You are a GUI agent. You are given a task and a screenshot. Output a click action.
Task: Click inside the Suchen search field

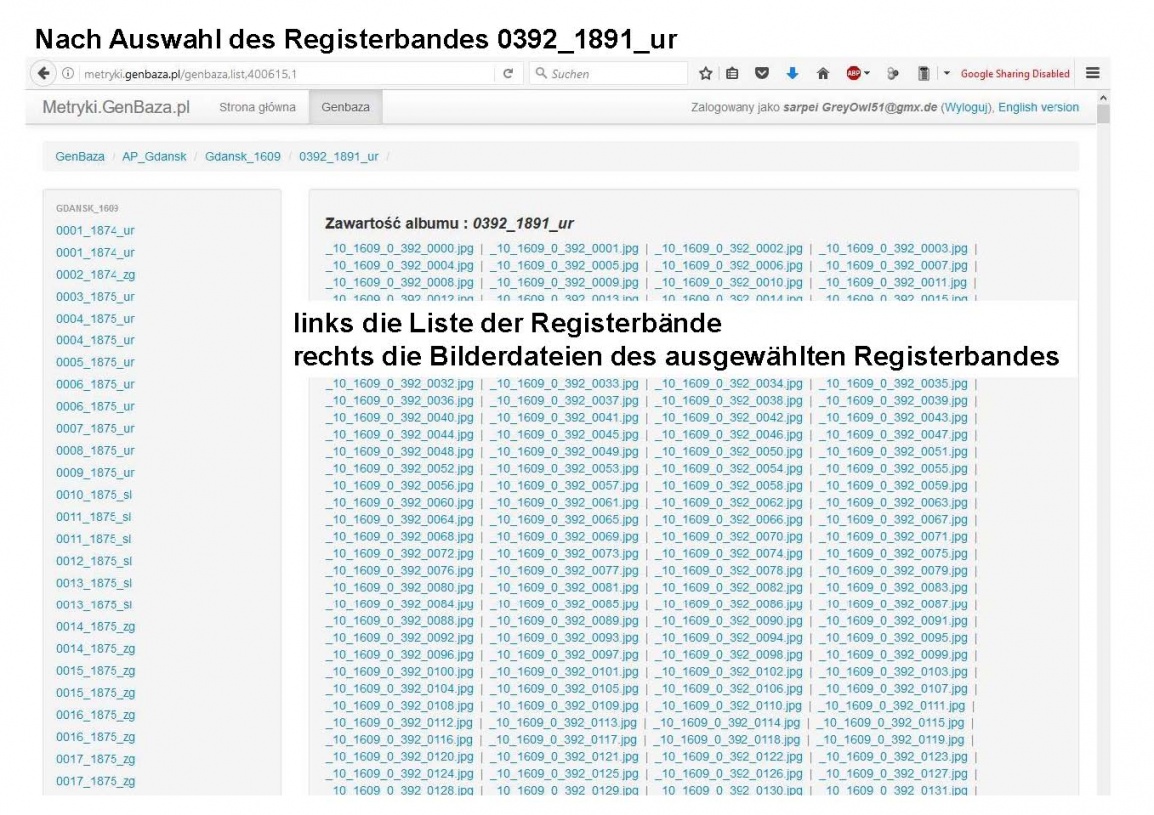coord(610,73)
